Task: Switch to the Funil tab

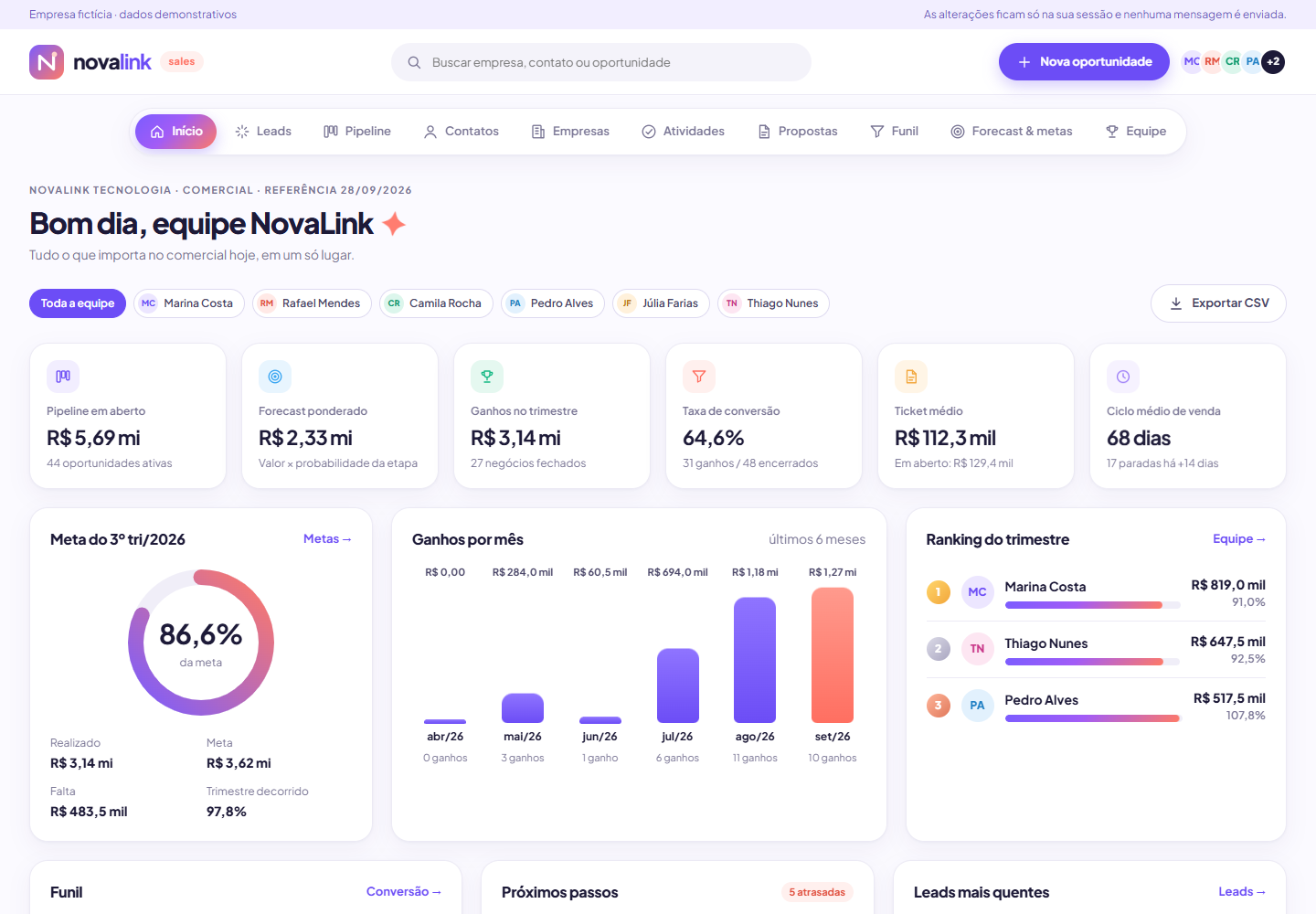Action: tap(895, 132)
